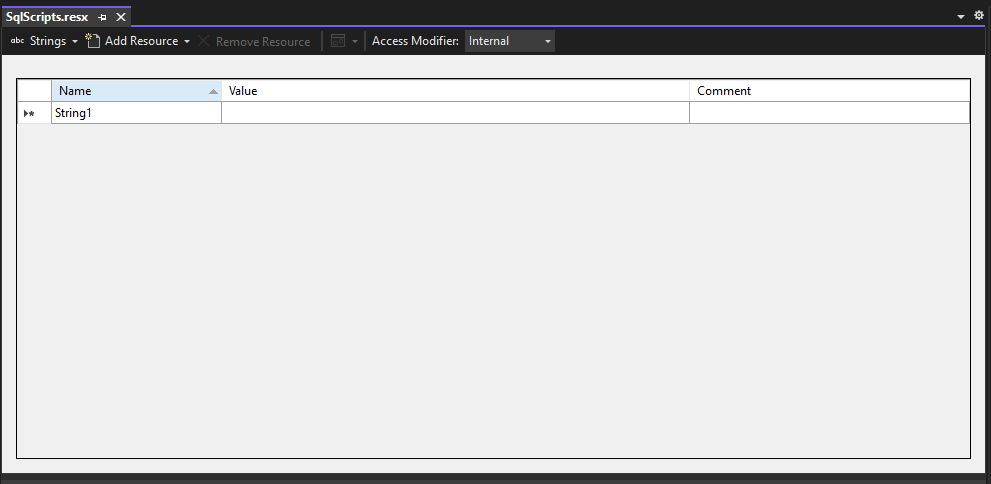Click the Comment cell of String1 row

pos(830,113)
